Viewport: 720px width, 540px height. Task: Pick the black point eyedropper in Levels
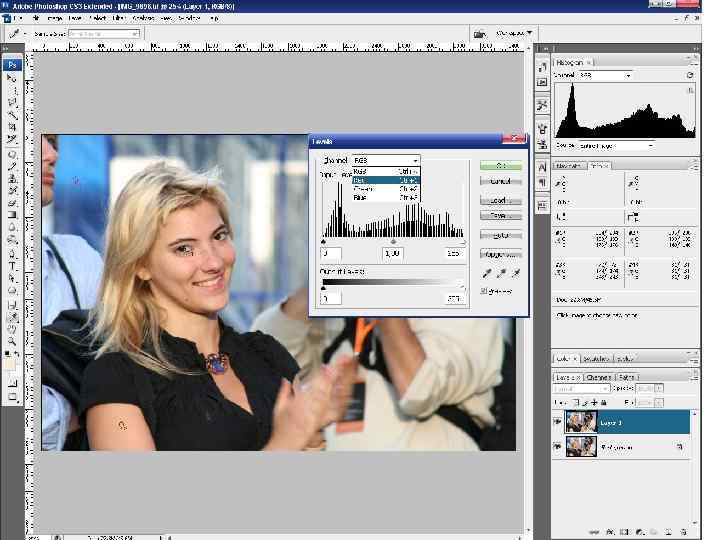[x=487, y=273]
